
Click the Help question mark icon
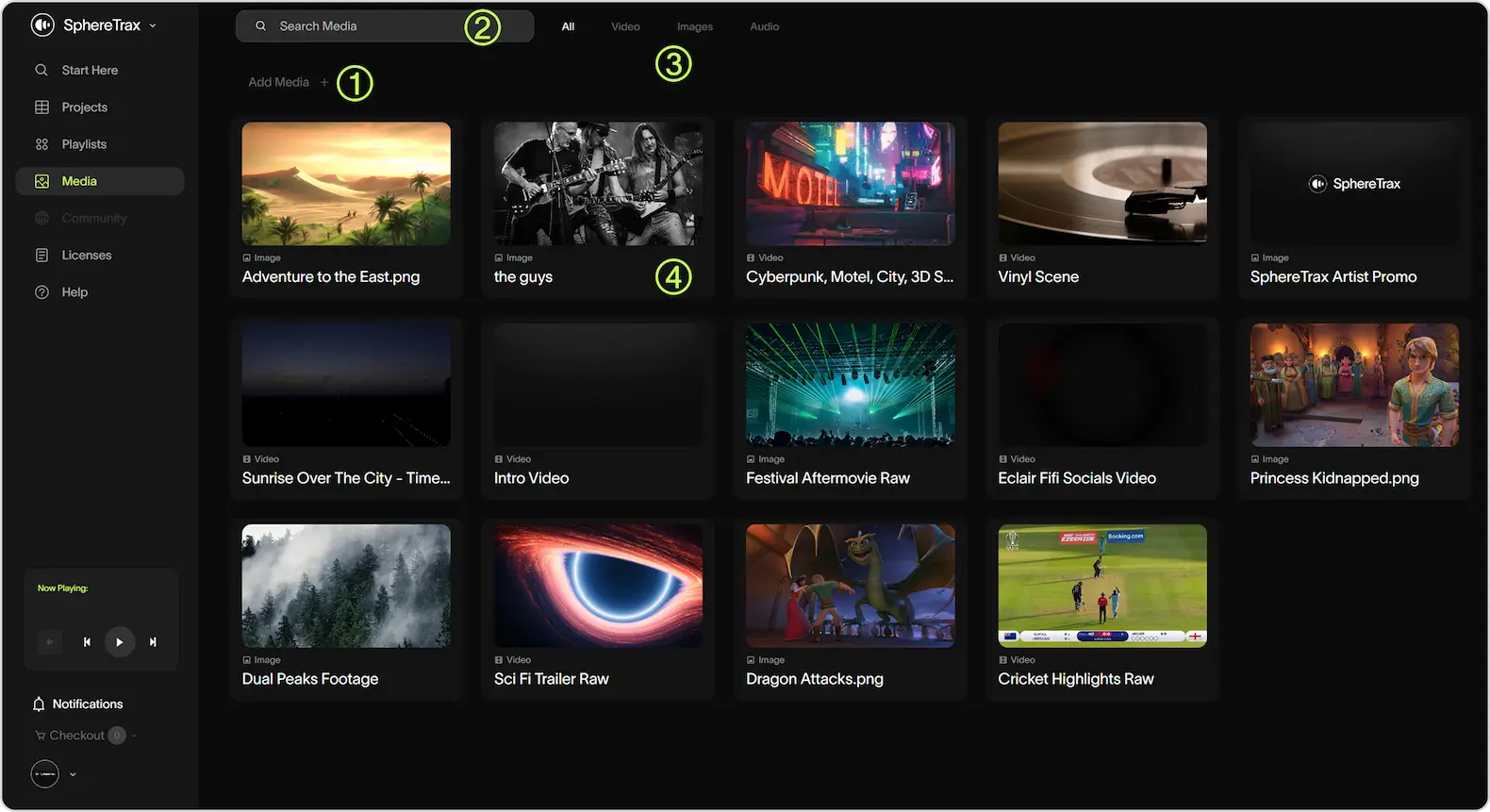41,292
